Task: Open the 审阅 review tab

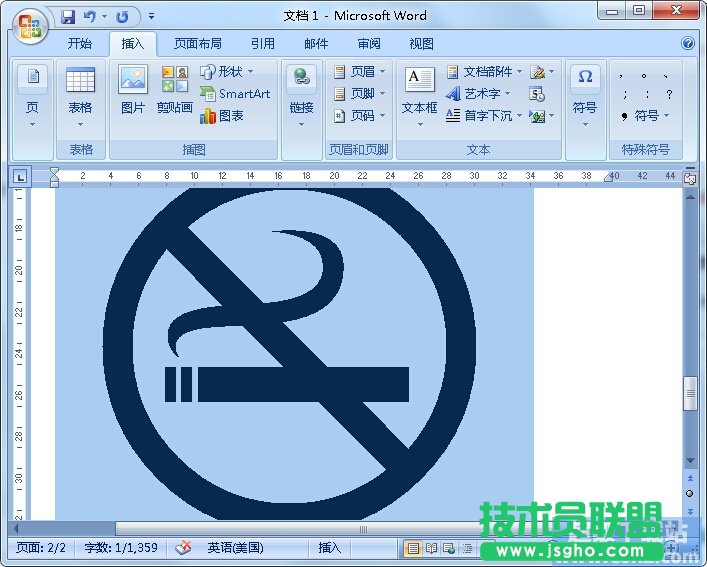Action: pyautogui.click(x=369, y=44)
